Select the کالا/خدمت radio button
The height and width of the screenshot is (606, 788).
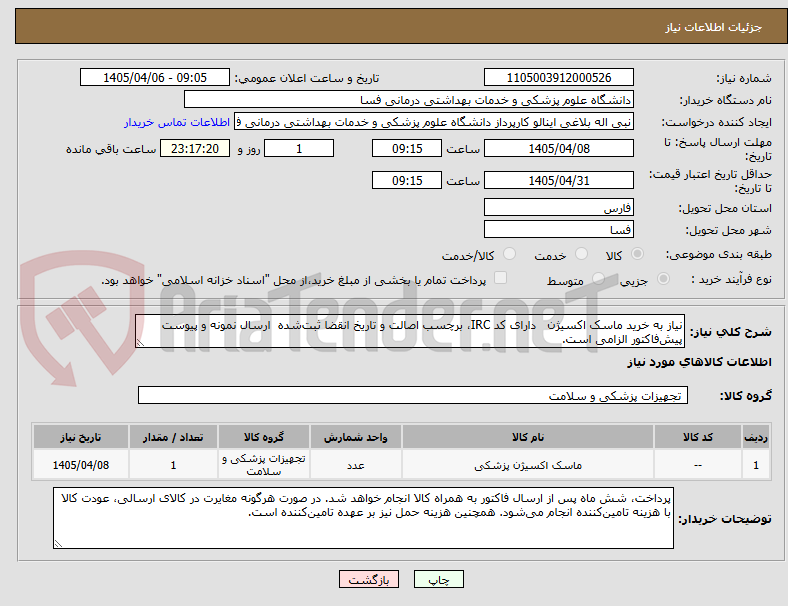(510, 254)
